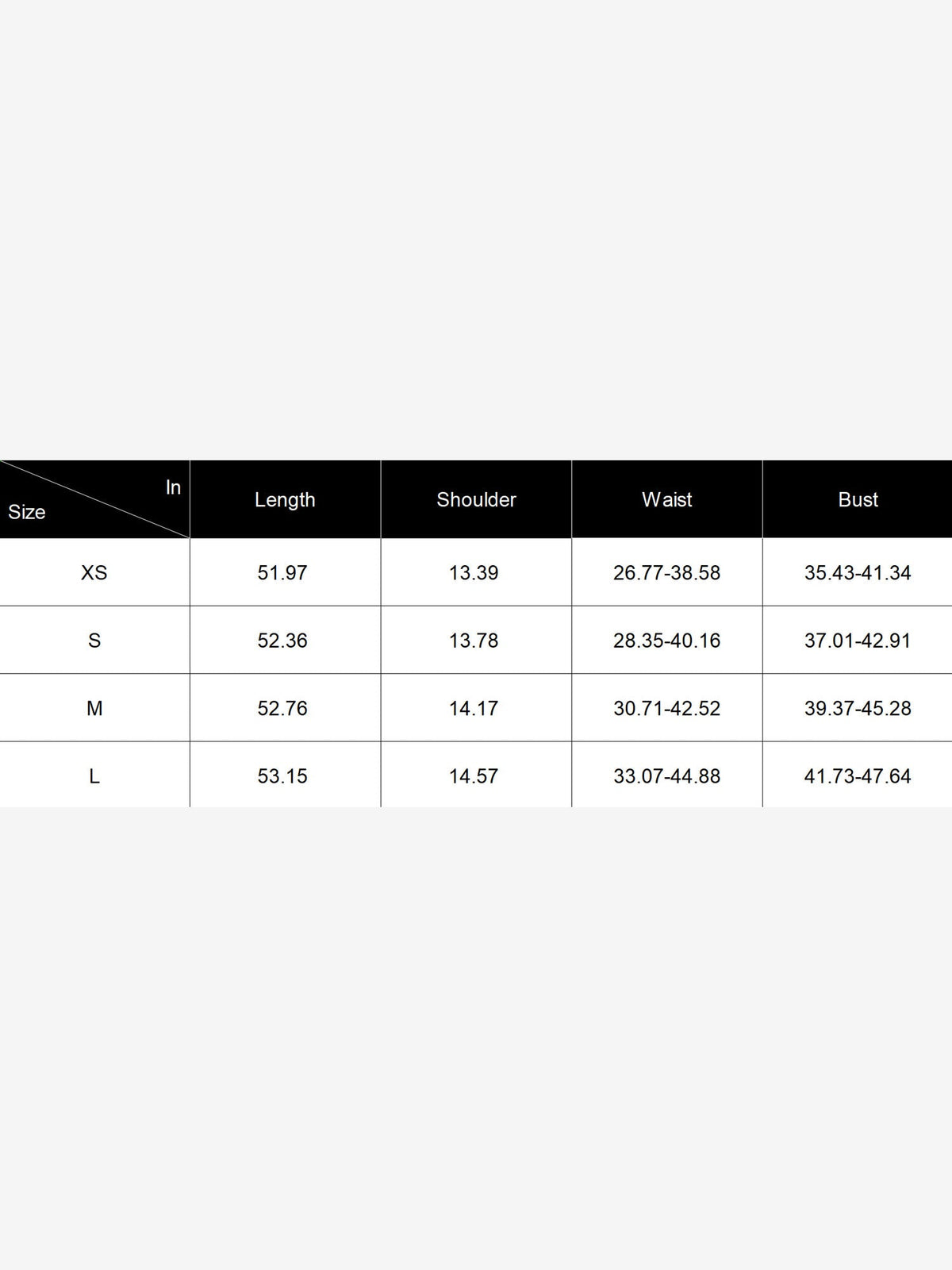Click the M shoulder value 14.17
Screen dimensions: 952x1270
(474, 708)
